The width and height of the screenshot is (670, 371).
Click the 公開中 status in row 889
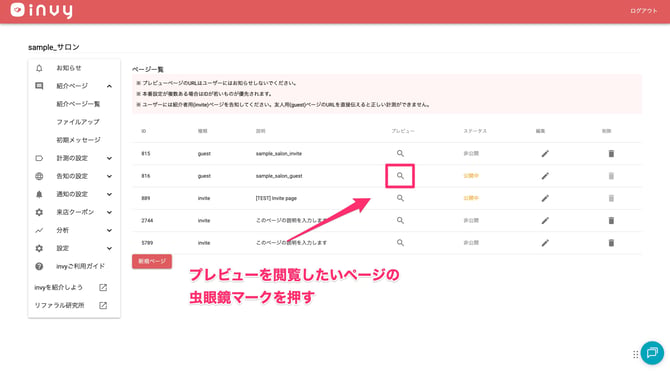point(471,198)
